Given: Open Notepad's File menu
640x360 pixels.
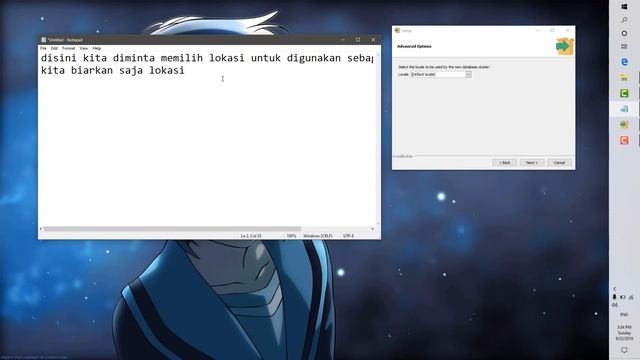Looking at the screenshot, I should [43, 48].
